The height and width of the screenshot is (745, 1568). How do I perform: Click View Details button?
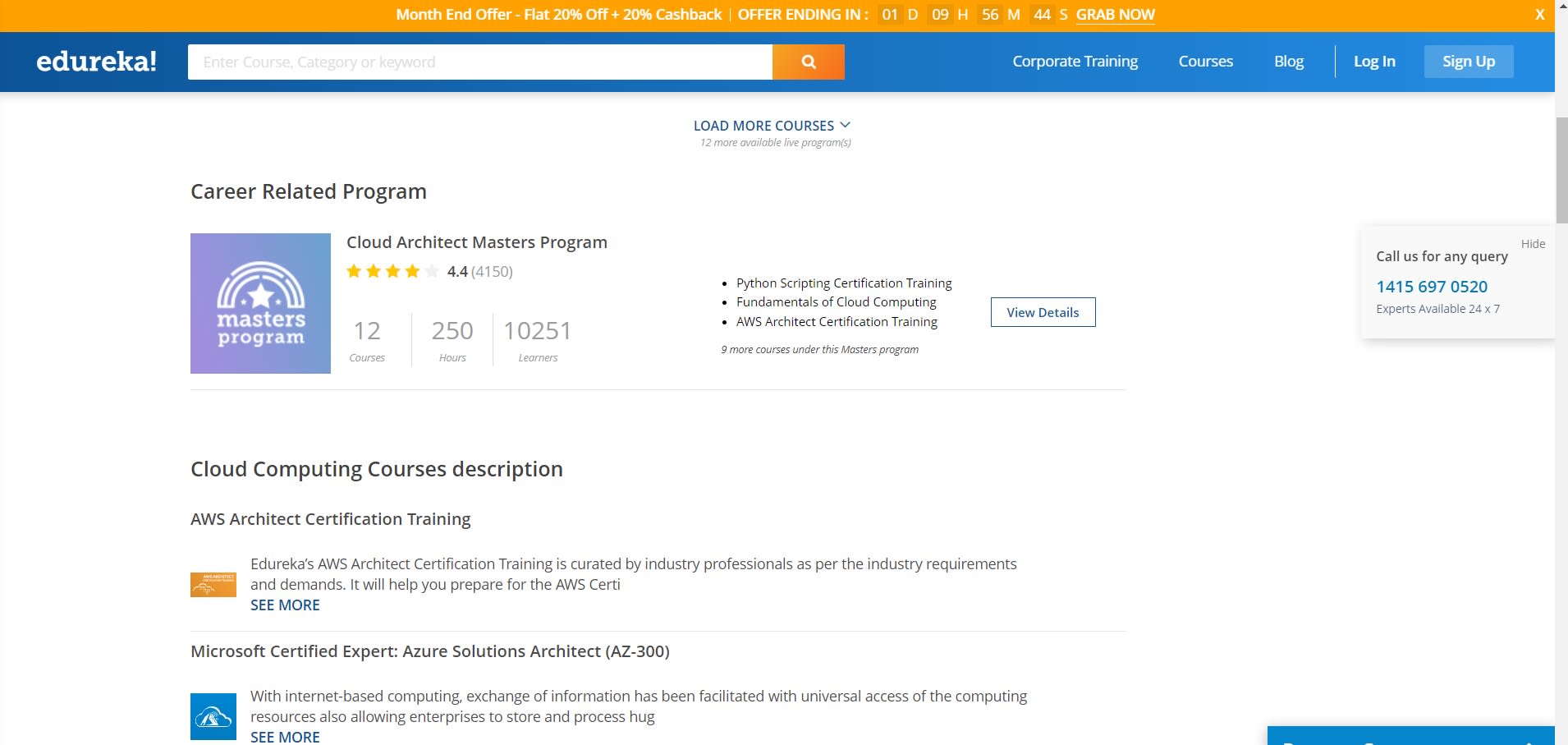pos(1043,312)
